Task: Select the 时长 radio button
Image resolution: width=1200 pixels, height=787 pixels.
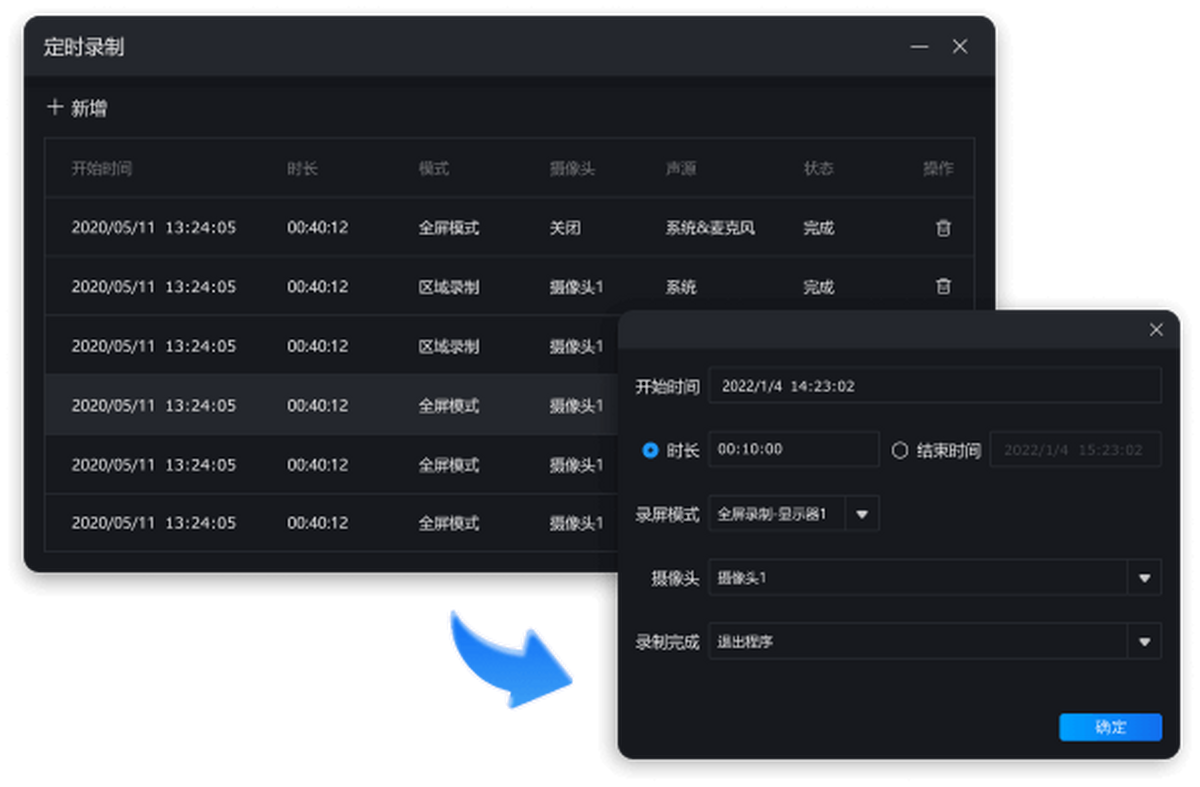Action: coord(650,451)
